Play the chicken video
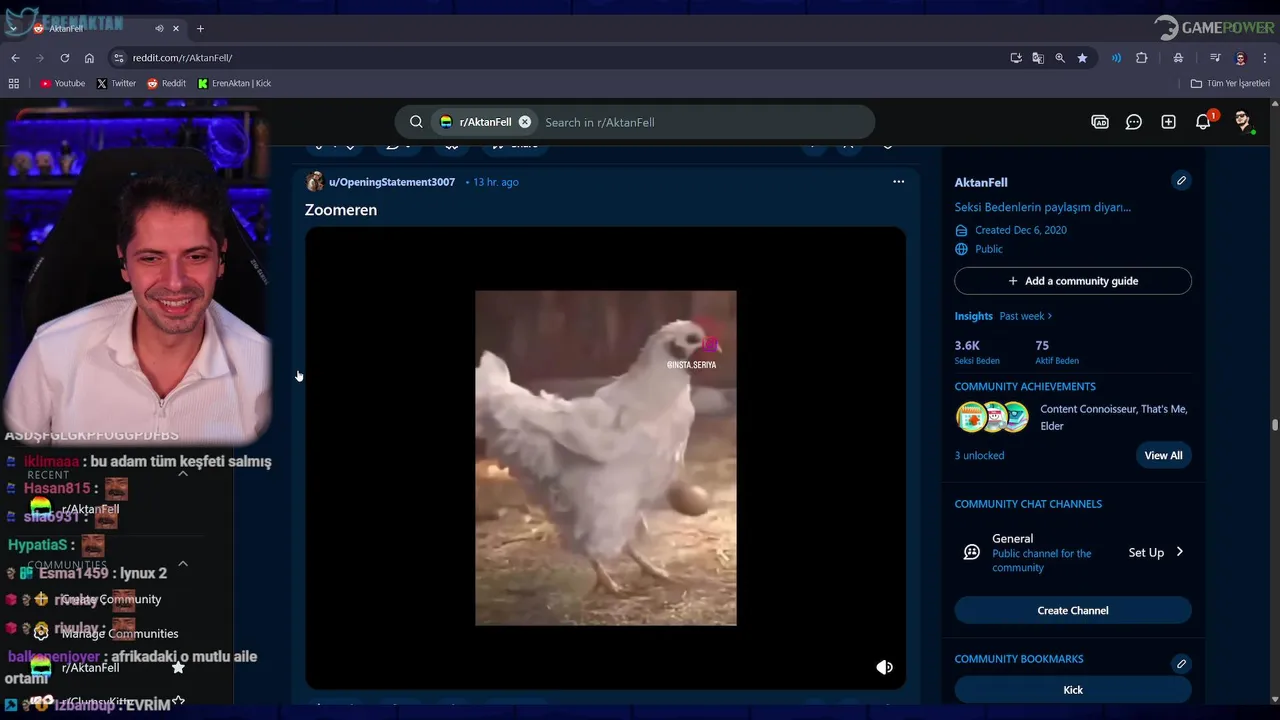Image resolution: width=1280 pixels, height=720 pixels. pos(605,458)
